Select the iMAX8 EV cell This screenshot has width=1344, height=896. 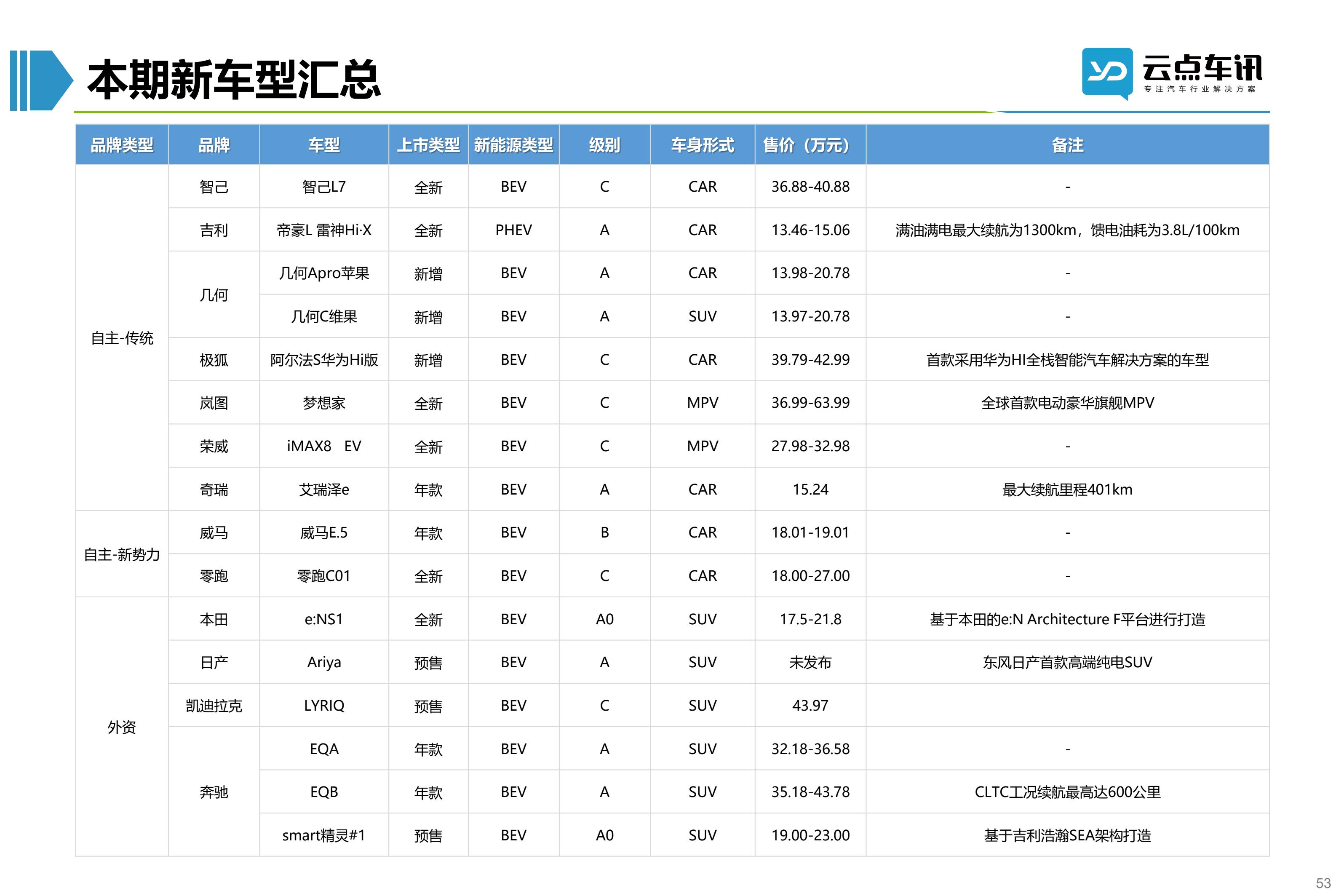pos(324,446)
